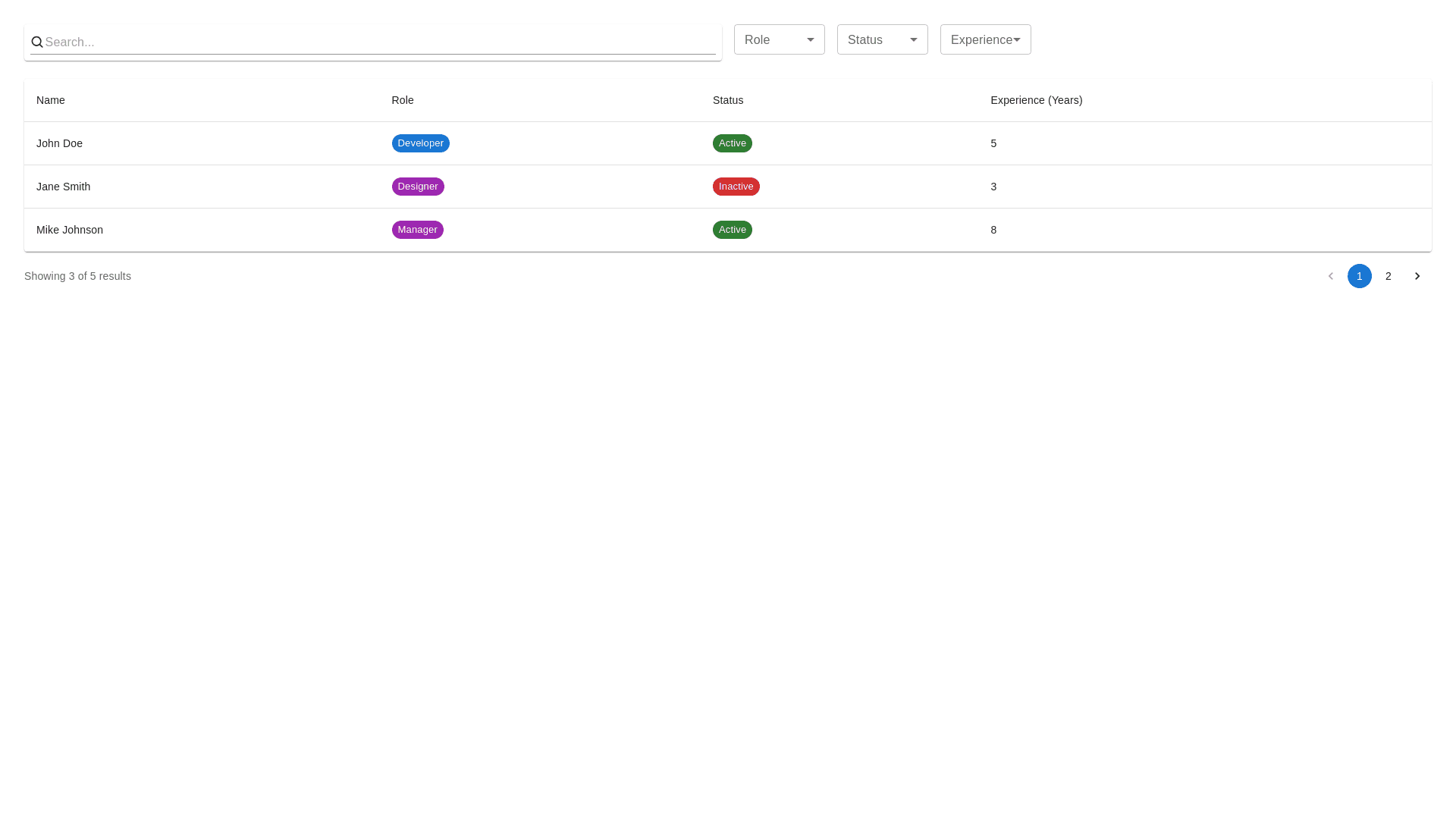The height and width of the screenshot is (819, 1456).
Task: Click the search magnifier icon
Action: click(36, 42)
